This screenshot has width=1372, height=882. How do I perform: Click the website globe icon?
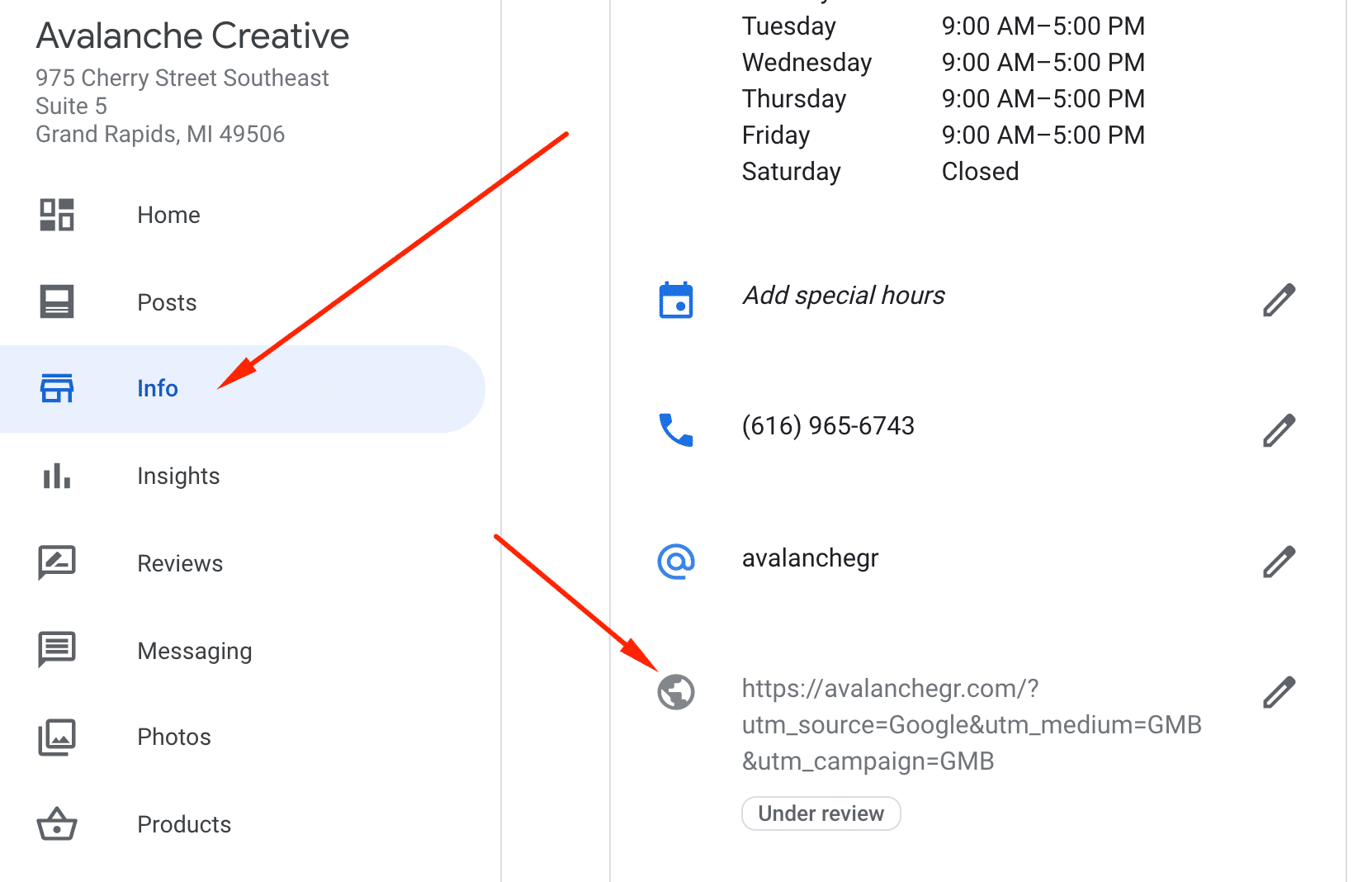(676, 692)
